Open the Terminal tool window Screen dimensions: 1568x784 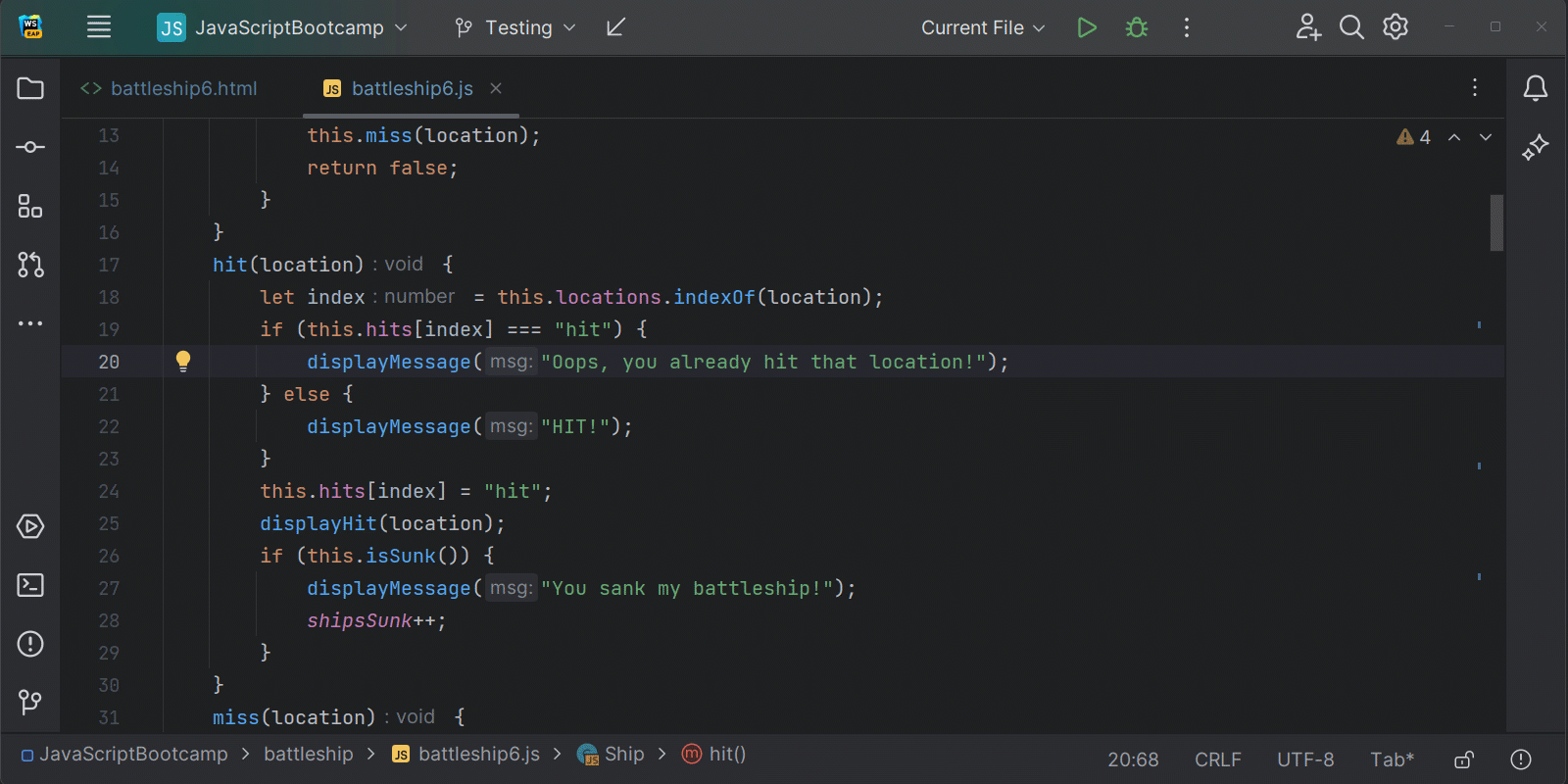[x=30, y=585]
